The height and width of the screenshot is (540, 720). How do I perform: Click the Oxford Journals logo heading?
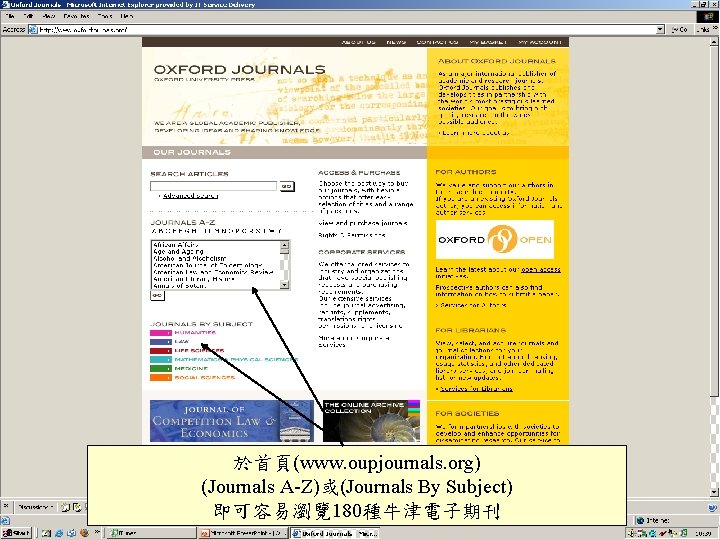tap(239, 70)
